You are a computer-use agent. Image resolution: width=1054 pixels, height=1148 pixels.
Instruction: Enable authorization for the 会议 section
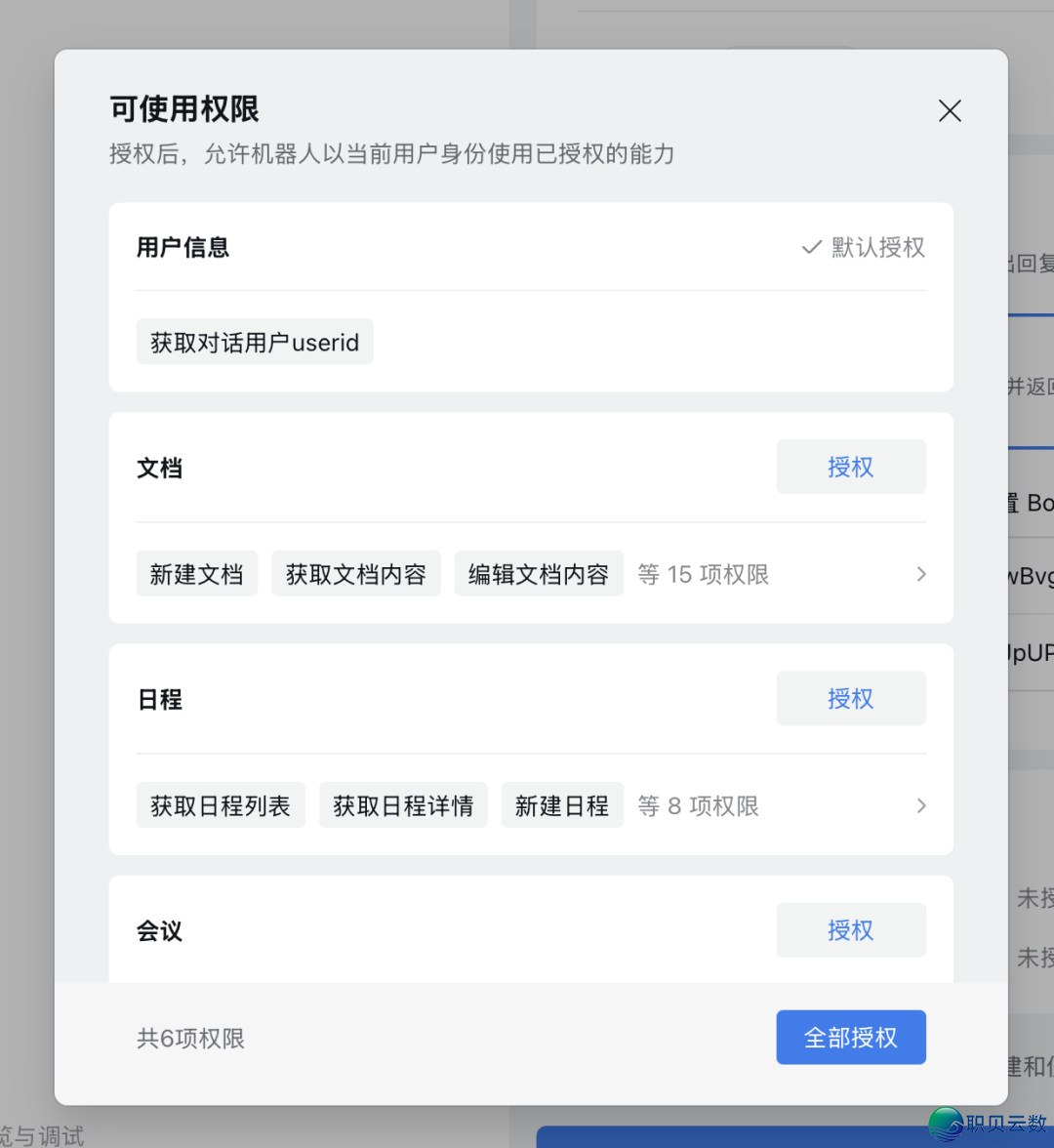tap(850, 930)
